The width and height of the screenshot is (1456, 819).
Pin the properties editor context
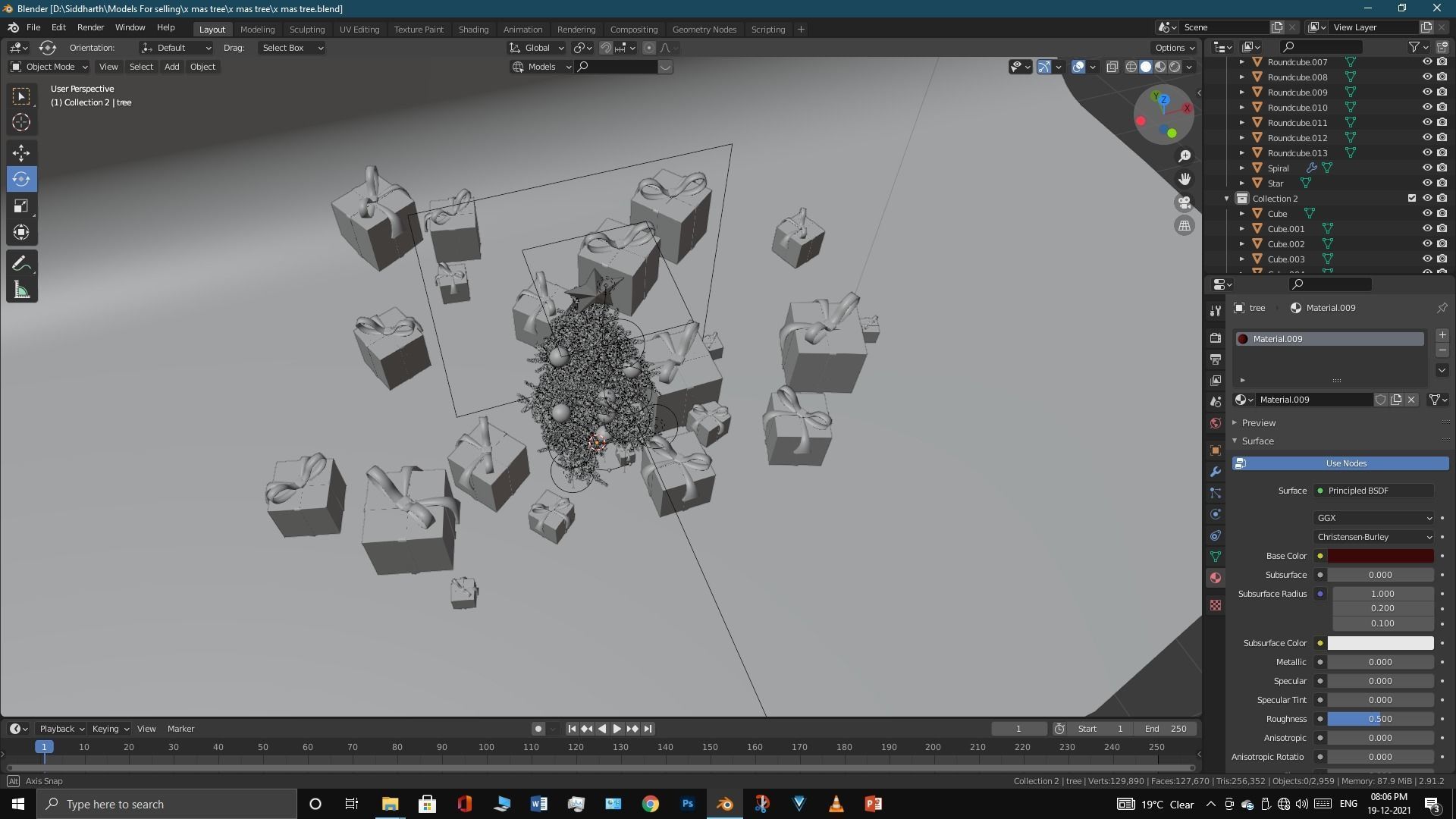(1442, 308)
